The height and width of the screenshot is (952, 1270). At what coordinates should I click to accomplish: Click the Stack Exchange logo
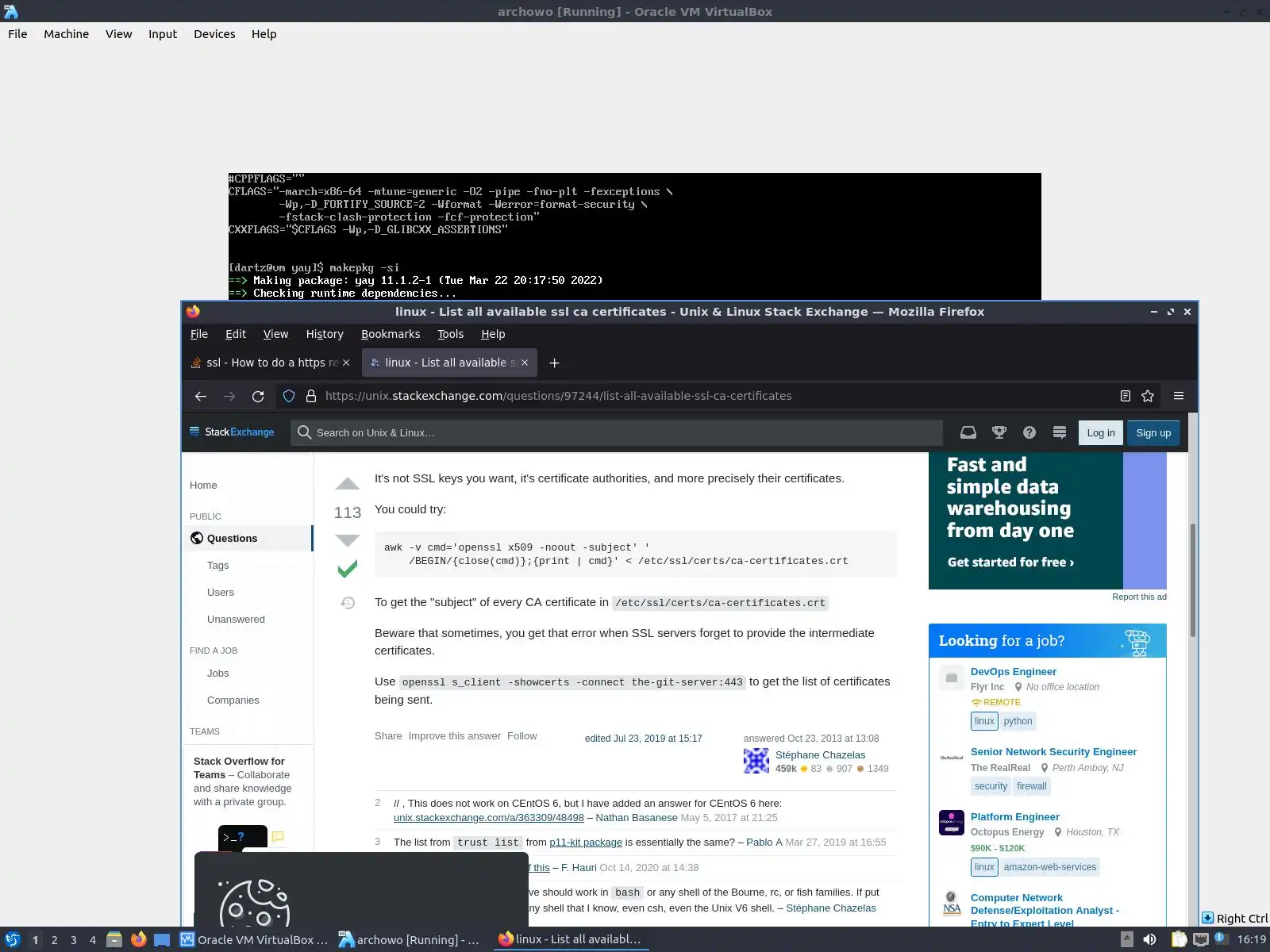click(232, 432)
